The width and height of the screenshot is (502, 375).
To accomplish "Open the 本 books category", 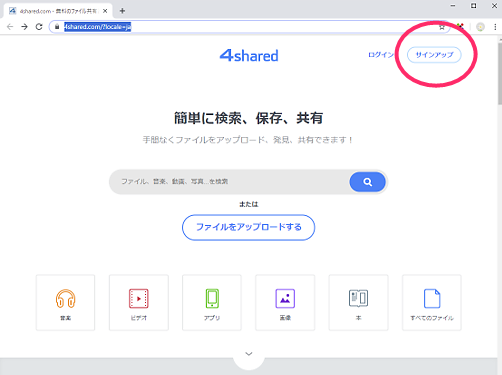I will 358,303.
